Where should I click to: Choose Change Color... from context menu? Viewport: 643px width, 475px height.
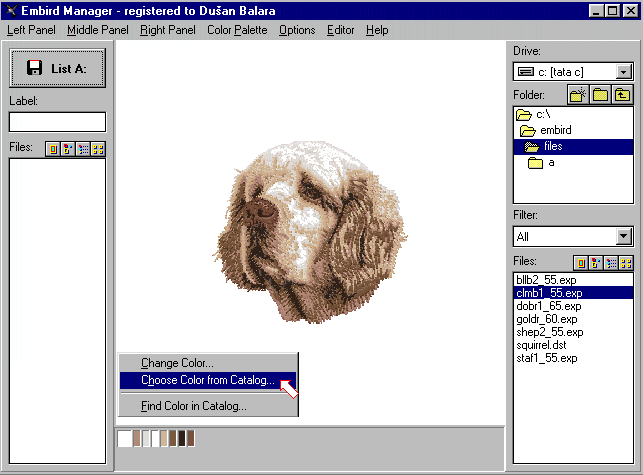(208, 363)
